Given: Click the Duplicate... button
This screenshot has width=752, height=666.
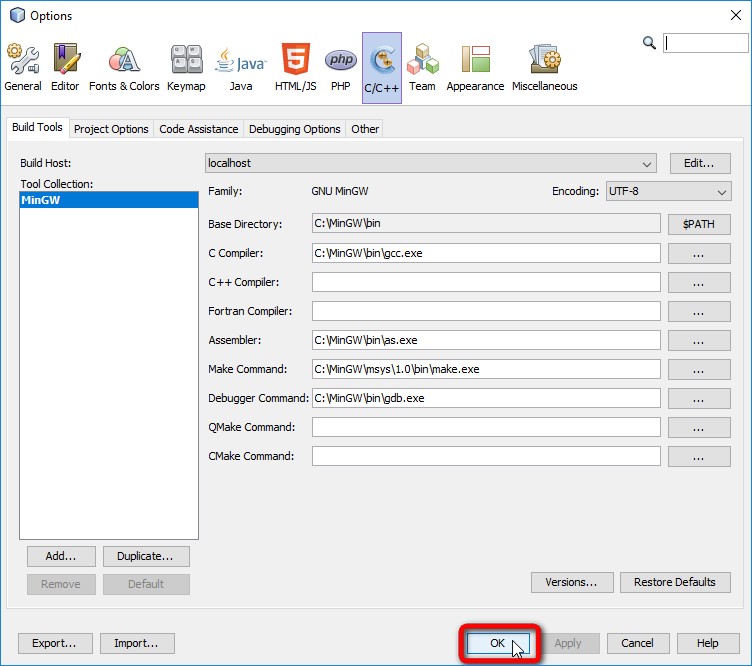Looking at the screenshot, I should 146,556.
